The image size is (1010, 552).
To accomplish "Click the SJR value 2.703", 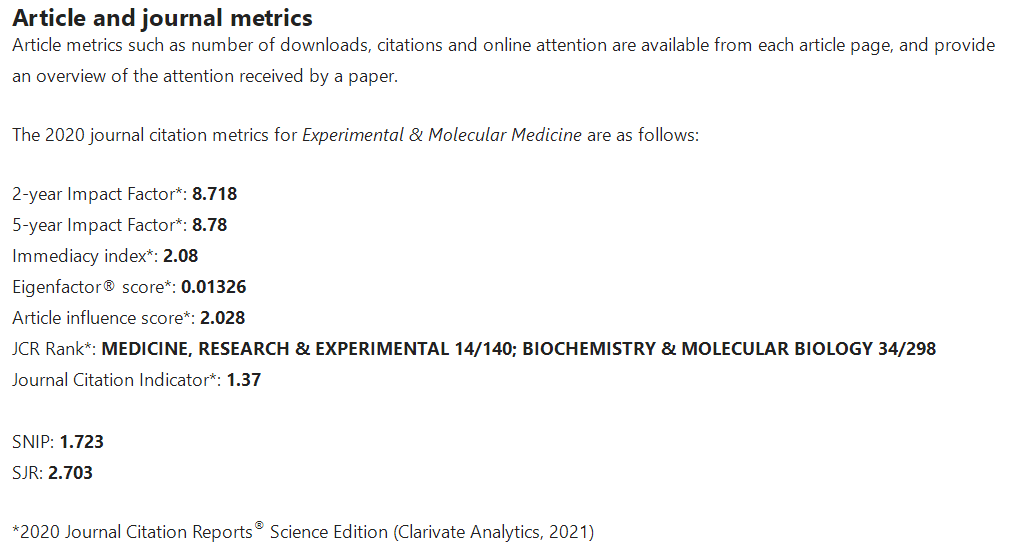I will click(x=70, y=472).
